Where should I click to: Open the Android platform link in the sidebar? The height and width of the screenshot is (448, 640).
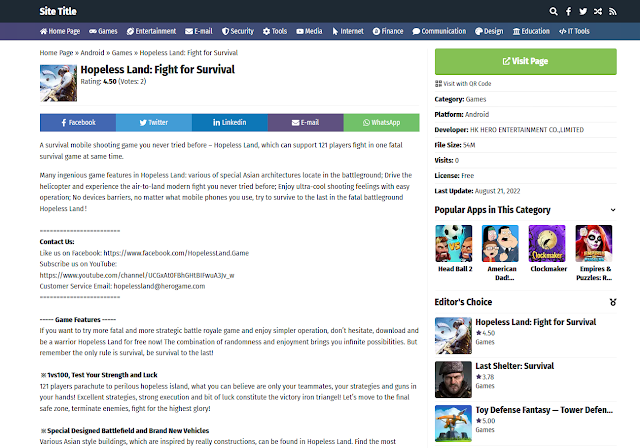tap(476, 115)
